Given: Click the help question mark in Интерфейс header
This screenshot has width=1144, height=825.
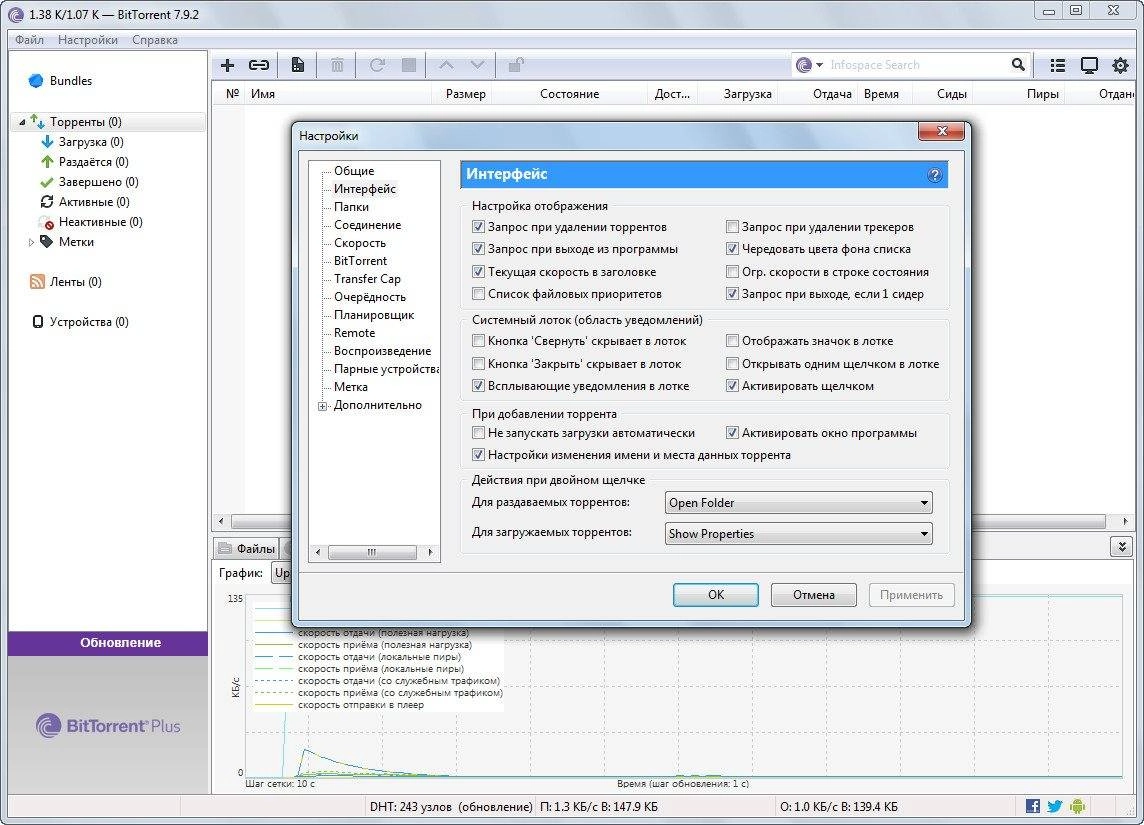Looking at the screenshot, I should pos(935,175).
